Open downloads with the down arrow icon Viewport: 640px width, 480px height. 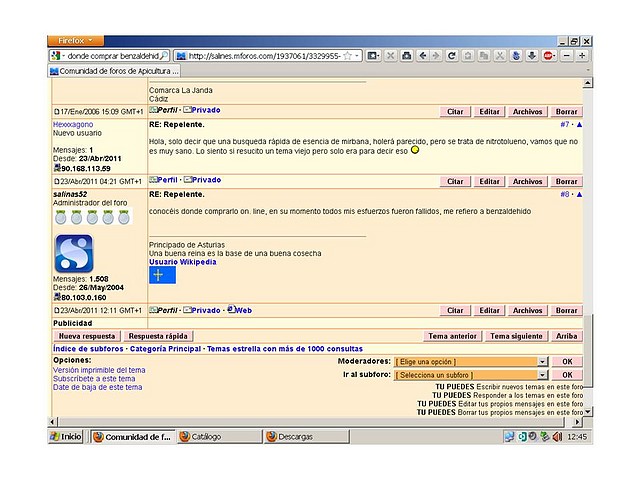click(x=532, y=56)
